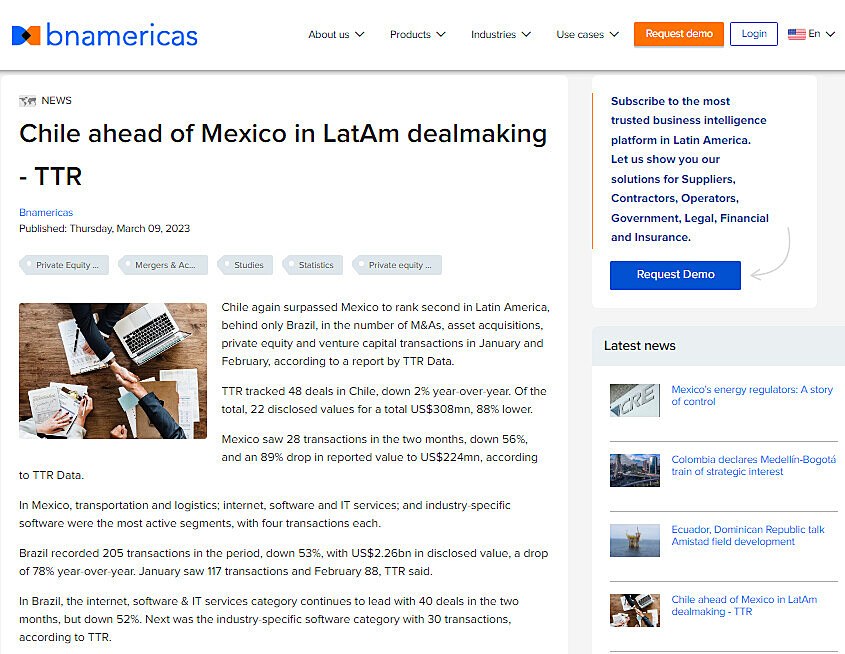Open the About us menu
Screen dimensions: 845x654
336,34
